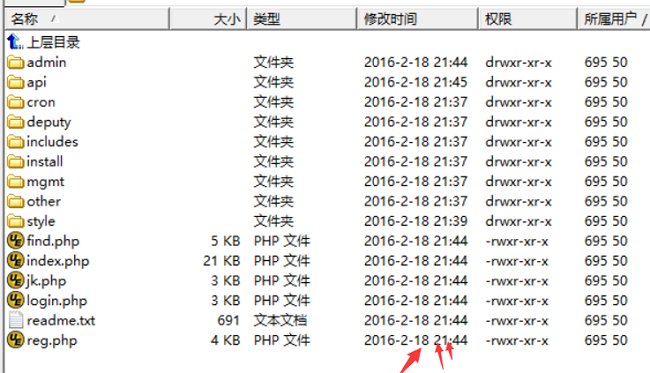Click the reg.php file icon
The width and height of the screenshot is (650, 373).
[16, 340]
